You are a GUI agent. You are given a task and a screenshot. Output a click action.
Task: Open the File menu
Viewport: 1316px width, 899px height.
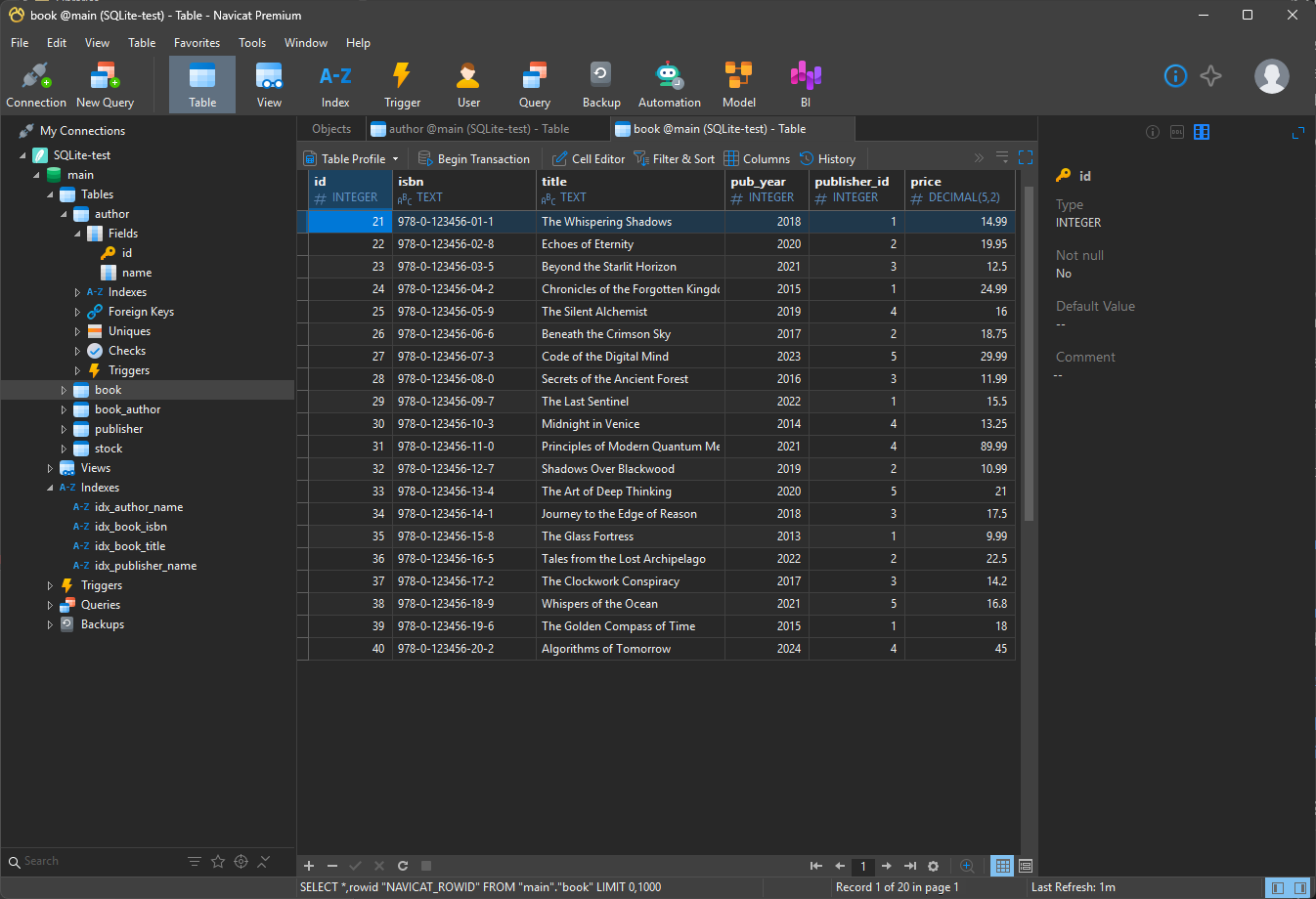20,43
